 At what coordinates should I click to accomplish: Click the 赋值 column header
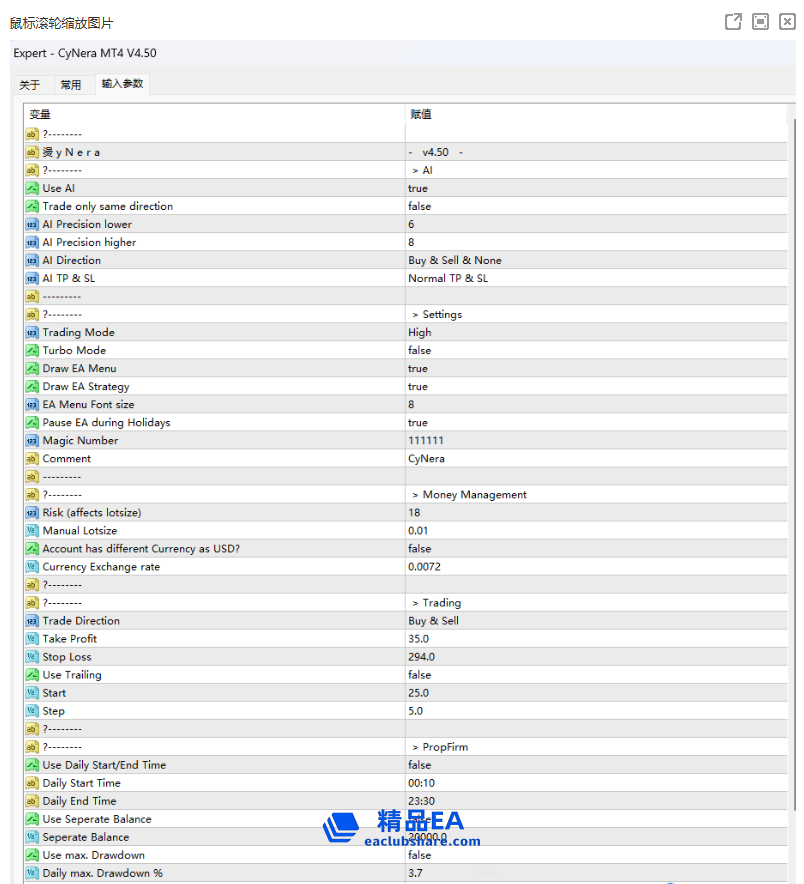(421, 114)
